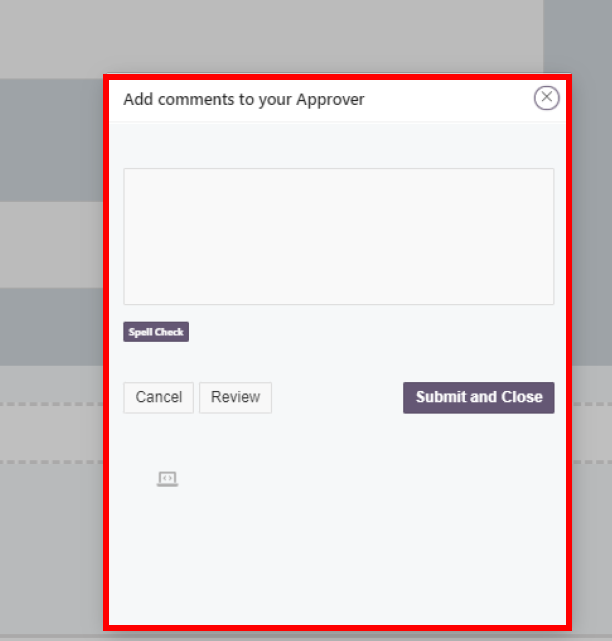Focus the approver comments text box
612x641 pixels.
(x=338, y=236)
